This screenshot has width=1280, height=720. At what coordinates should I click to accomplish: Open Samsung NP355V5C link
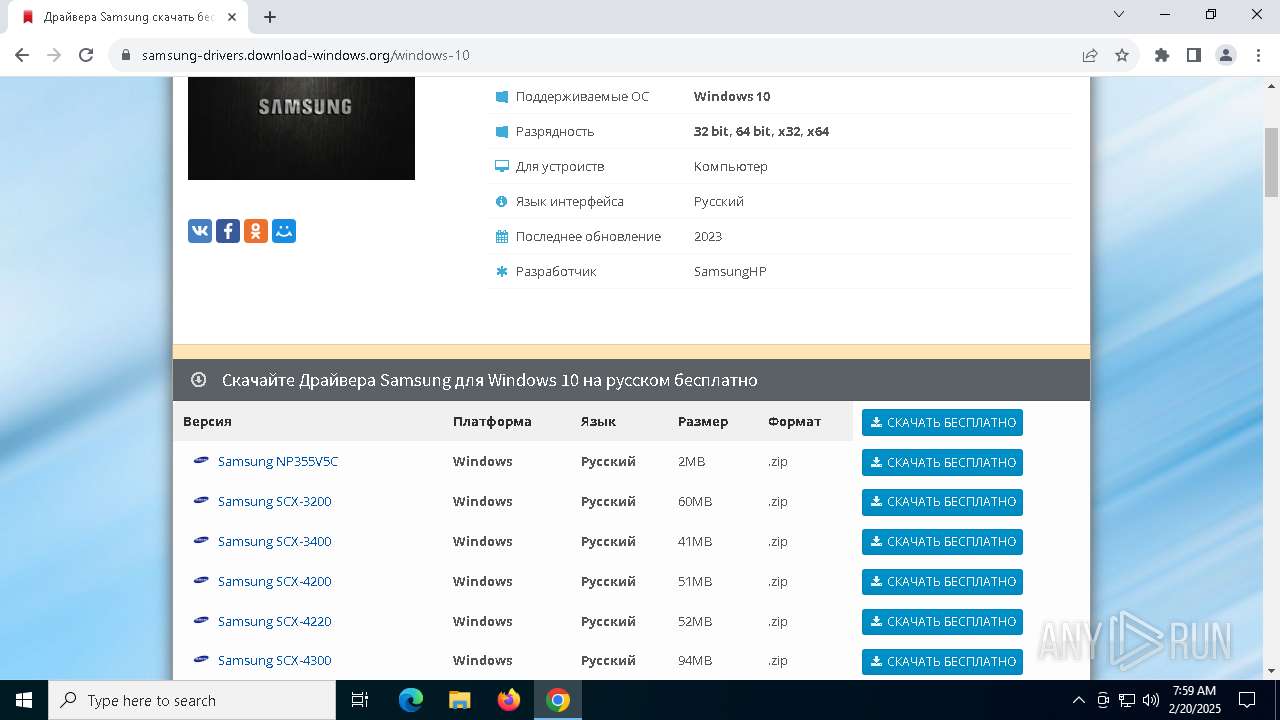point(278,461)
